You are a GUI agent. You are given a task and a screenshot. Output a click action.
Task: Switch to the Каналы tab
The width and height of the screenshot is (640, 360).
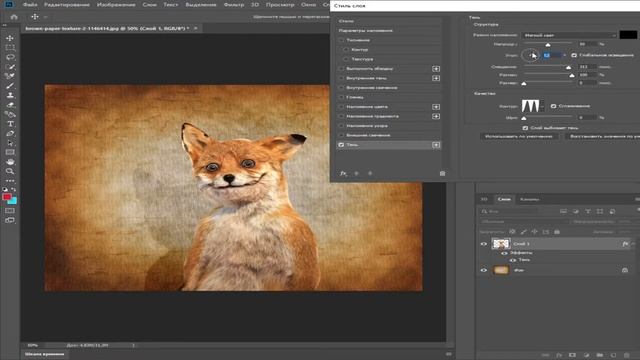click(529, 199)
